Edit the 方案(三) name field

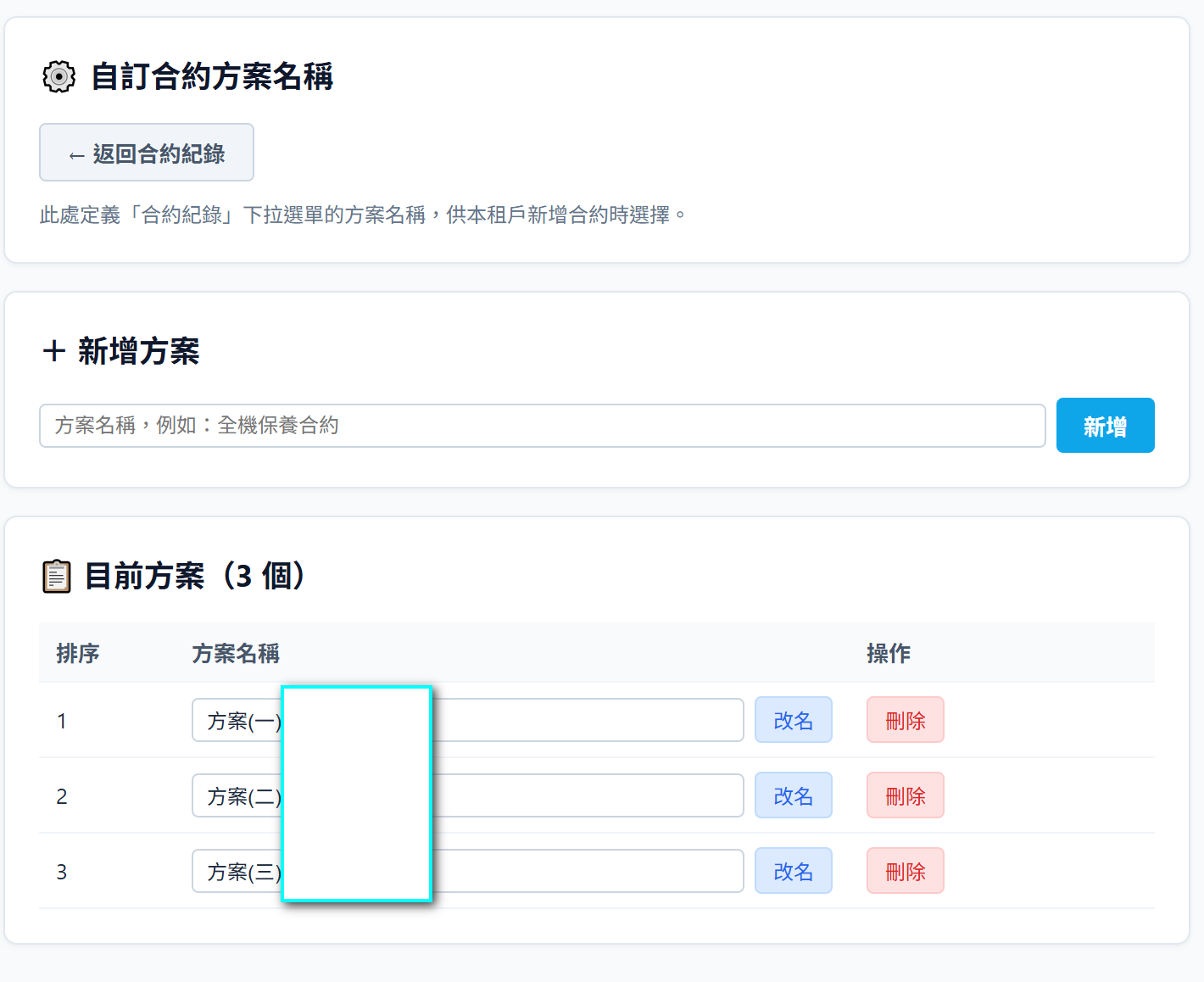pos(467,871)
